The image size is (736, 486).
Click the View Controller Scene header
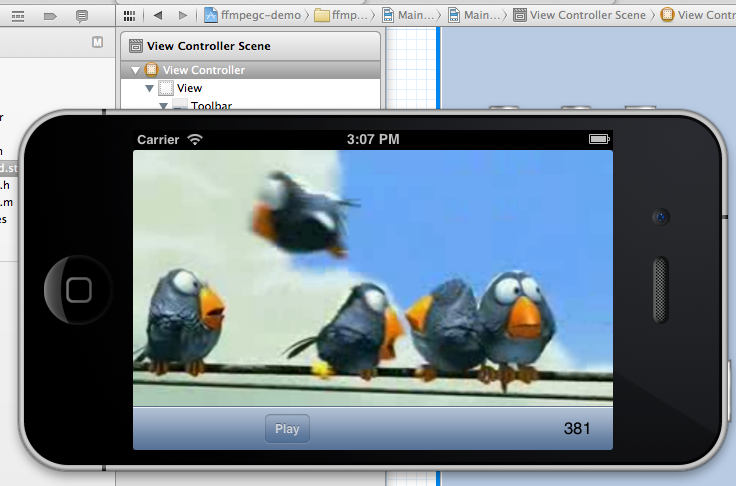[250, 46]
